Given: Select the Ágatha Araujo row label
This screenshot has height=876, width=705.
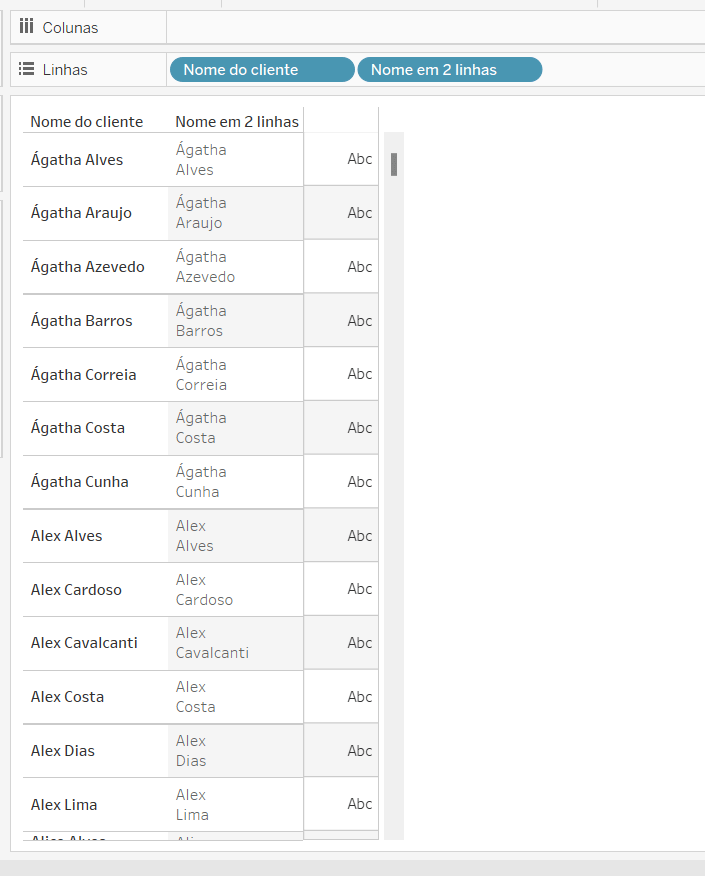Looking at the screenshot, I should coord(82,213).
